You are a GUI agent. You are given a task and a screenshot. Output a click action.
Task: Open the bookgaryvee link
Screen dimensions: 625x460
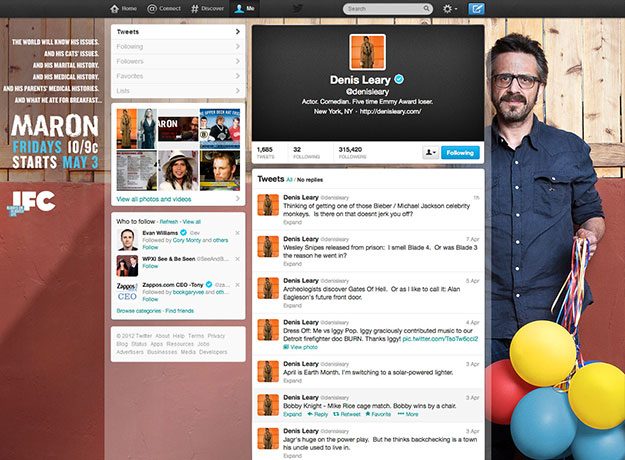click(188, 292)
